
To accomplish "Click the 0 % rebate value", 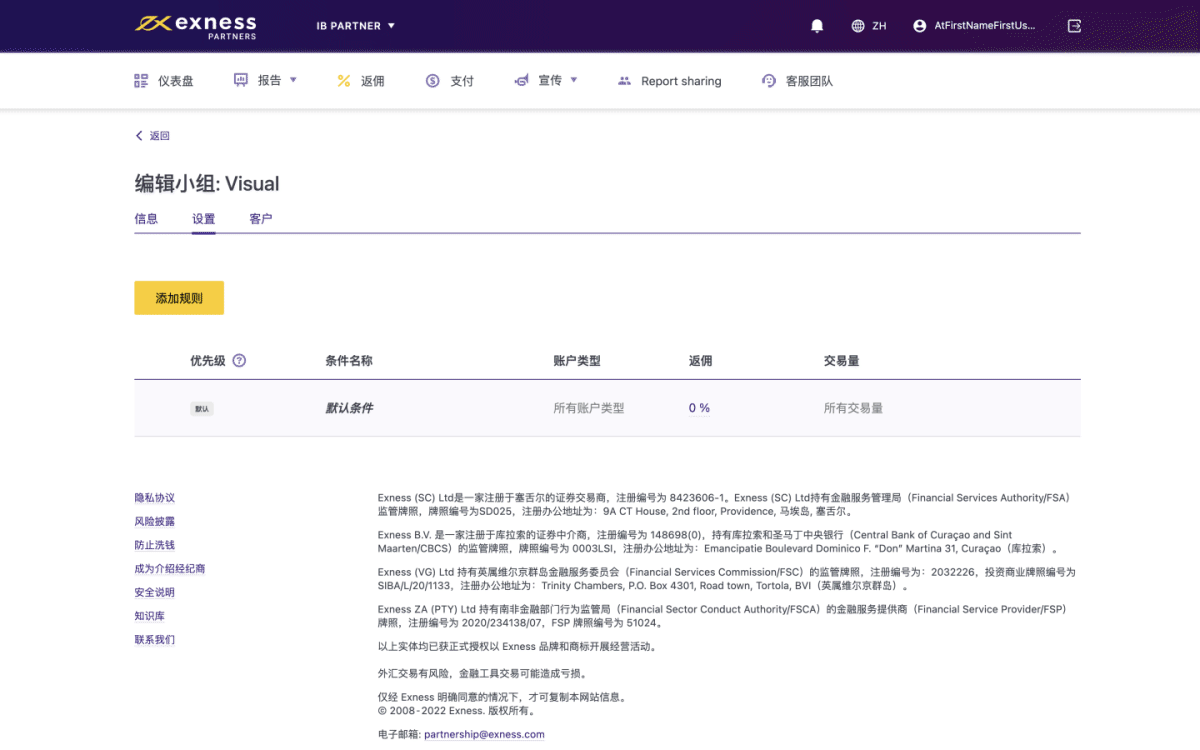I will tap(699, 408).
